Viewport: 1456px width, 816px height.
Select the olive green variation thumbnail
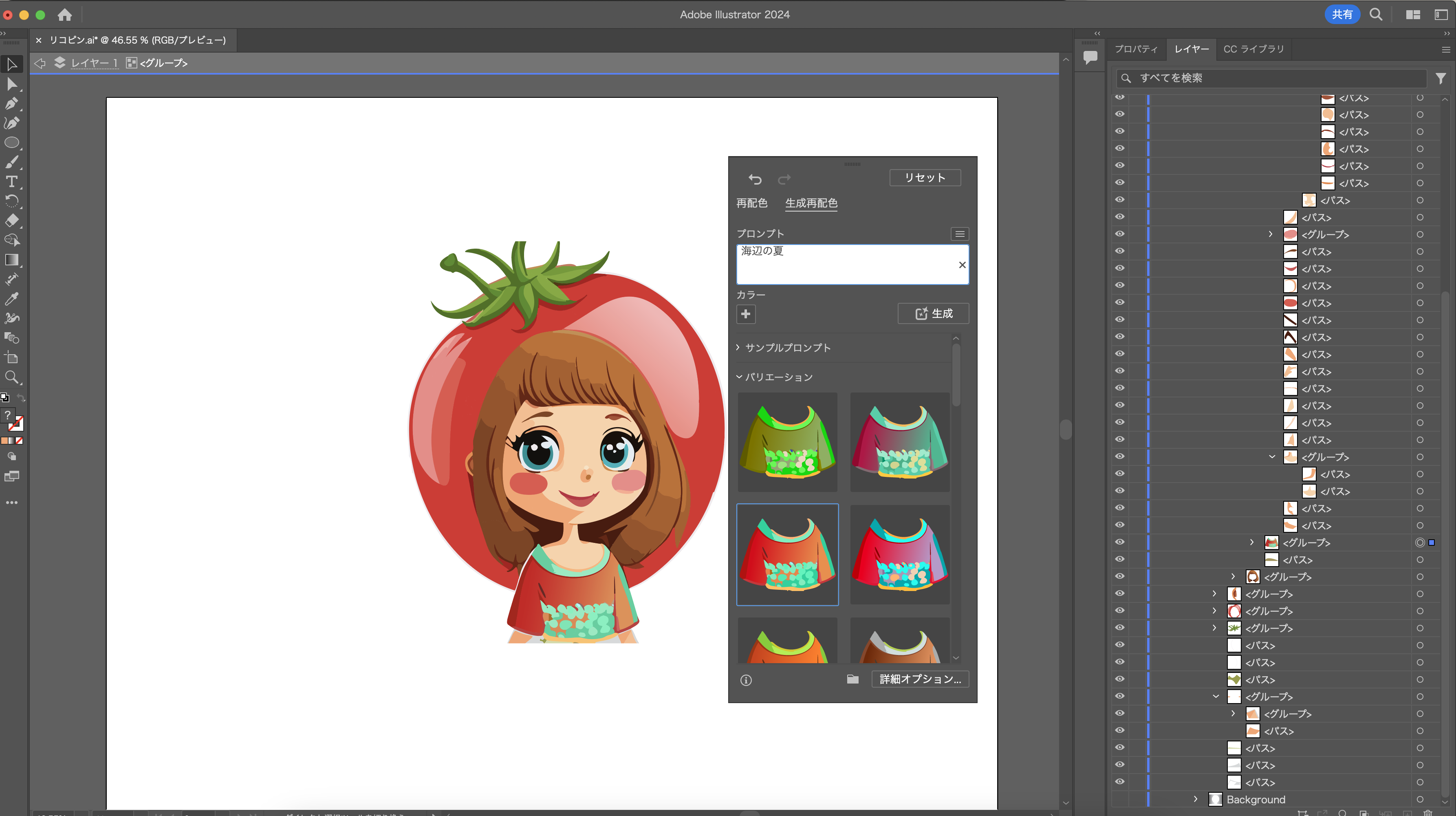(x=787, y=442)
